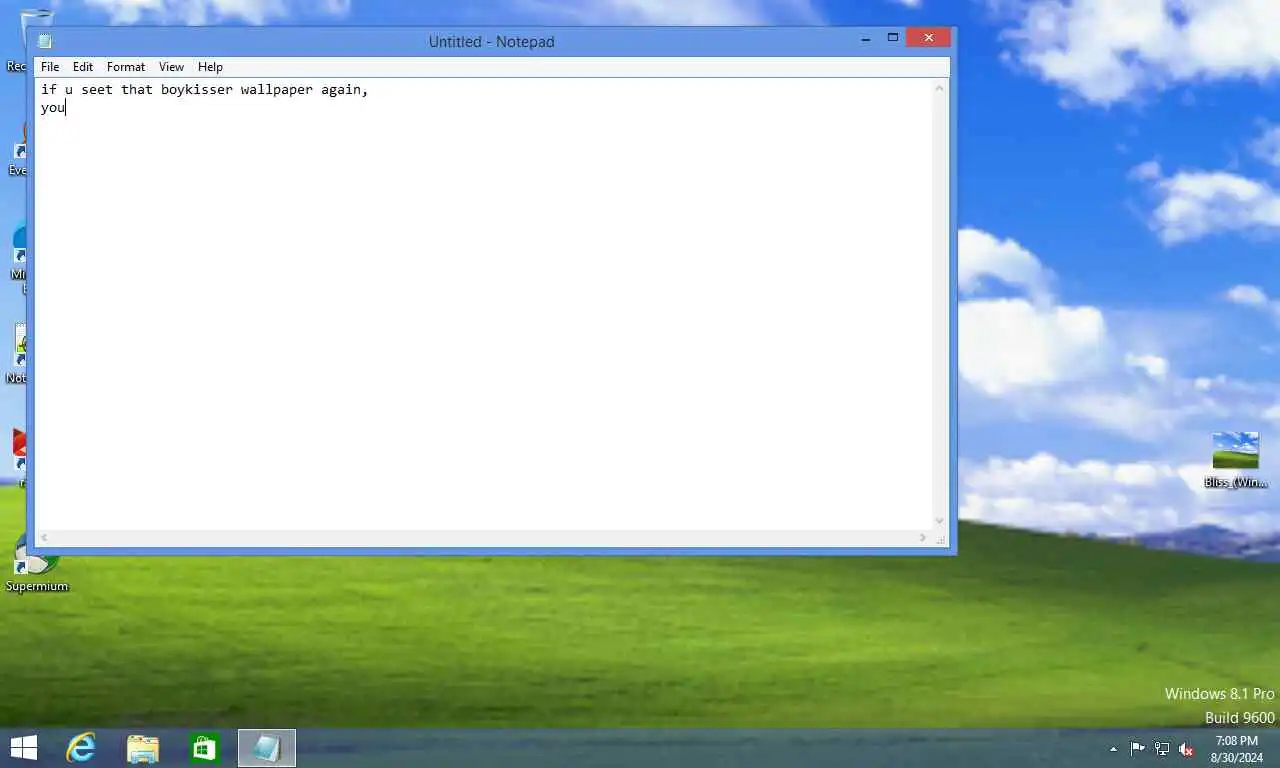Select the Bliss image desktop icon
This screenshot has width=1280, height=768.
pyautogui.click(x=1236, y=460)
